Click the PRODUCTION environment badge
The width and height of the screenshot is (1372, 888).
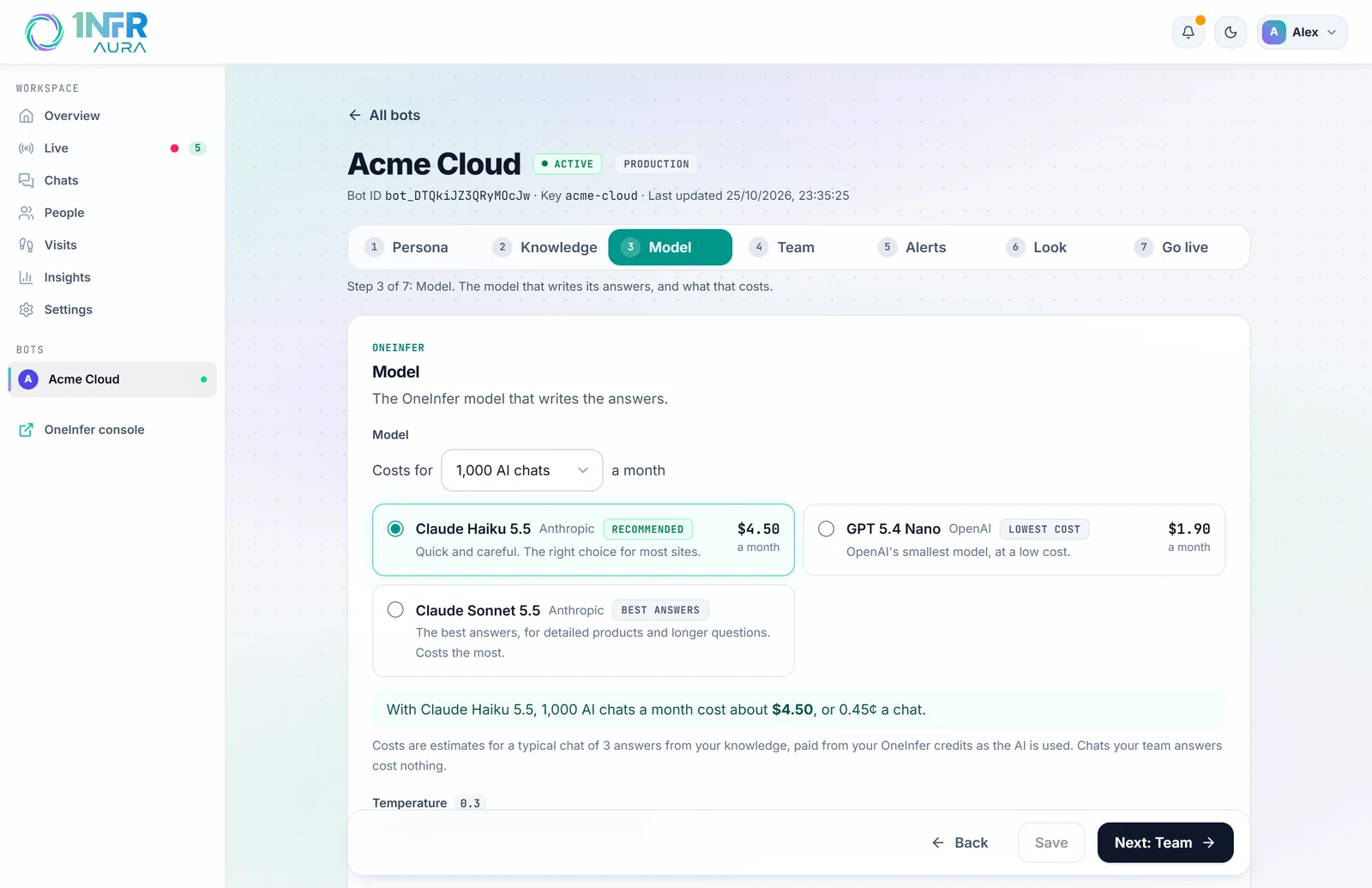pyautogui.click(x=657, y=164)
